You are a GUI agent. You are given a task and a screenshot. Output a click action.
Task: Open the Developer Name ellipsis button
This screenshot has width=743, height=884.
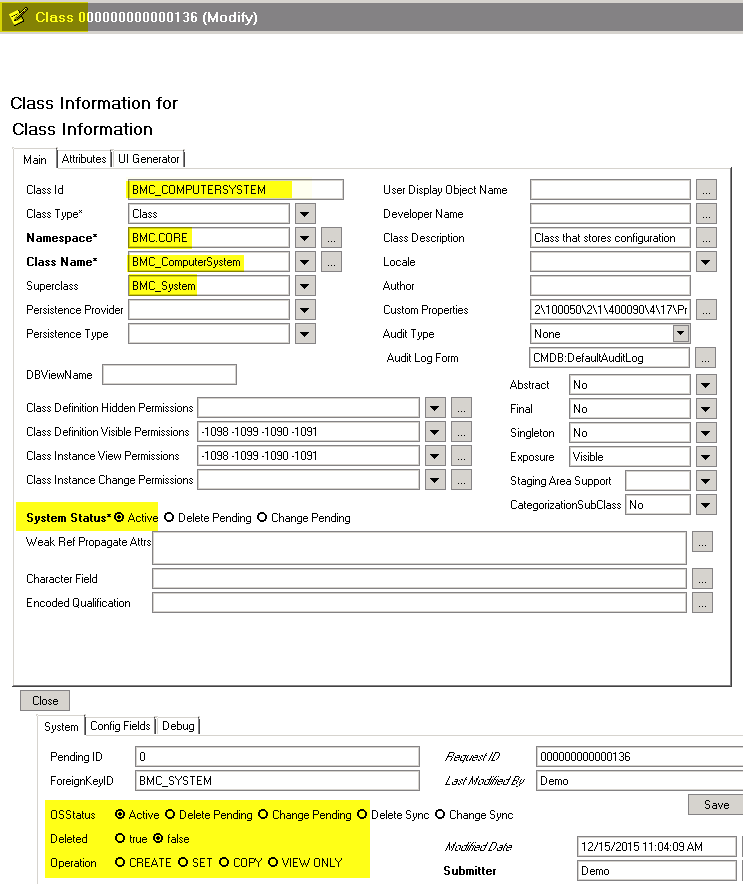click(x=706, y=214)
